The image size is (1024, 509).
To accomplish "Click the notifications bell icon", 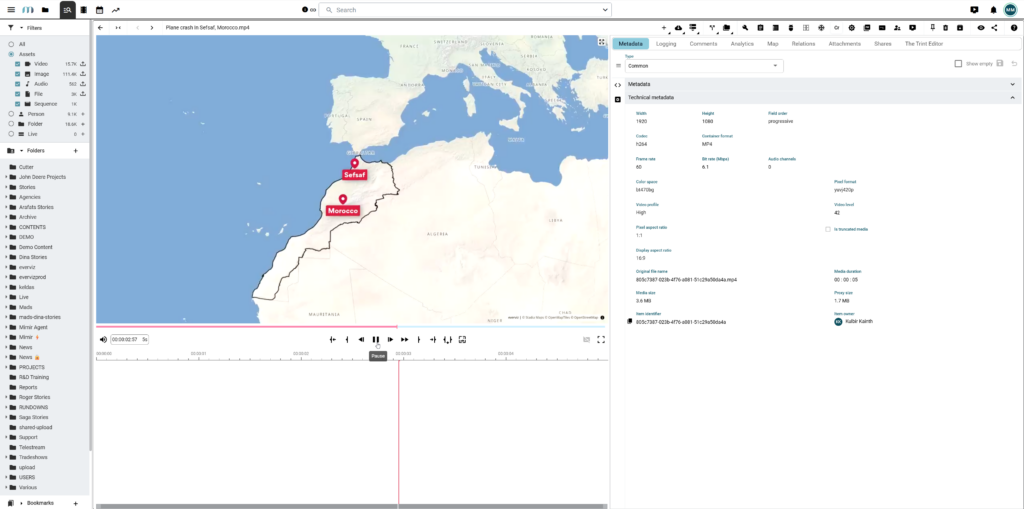I will pyautogui.click(x=993, y=10).
